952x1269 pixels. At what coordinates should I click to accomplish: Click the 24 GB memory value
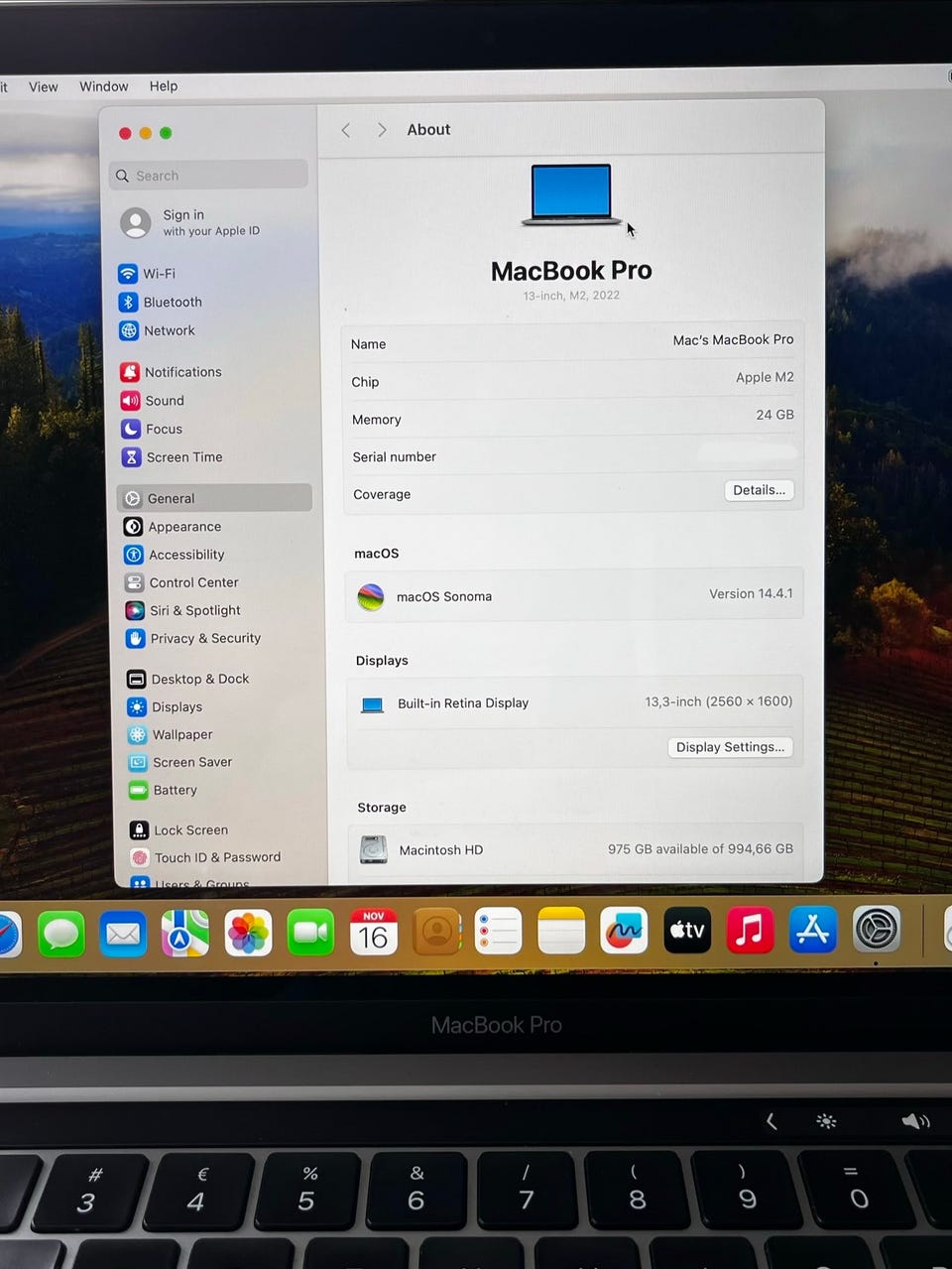pyautogui.click(x=774, y=415)
